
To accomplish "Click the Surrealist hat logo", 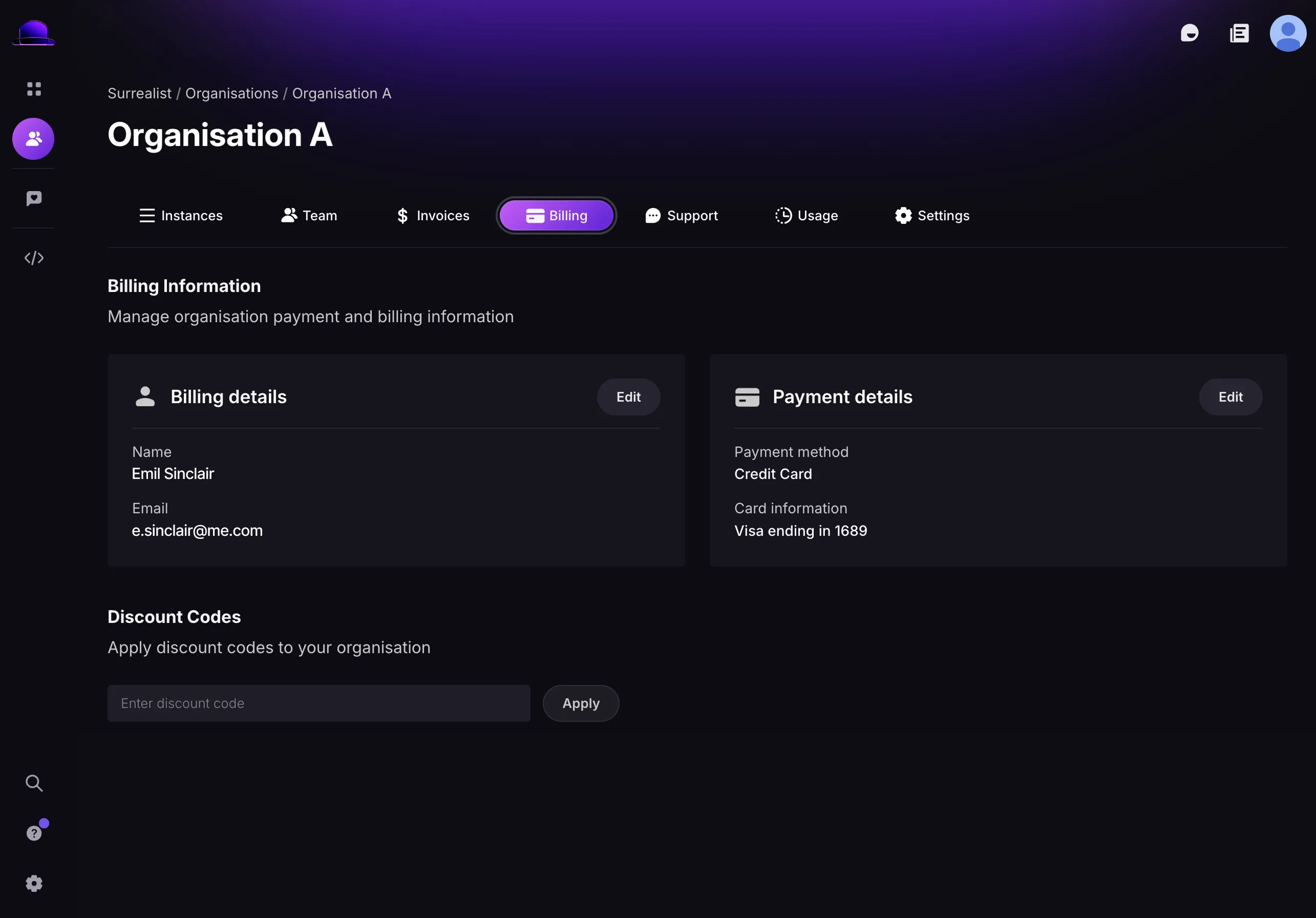I will [33, 33].
